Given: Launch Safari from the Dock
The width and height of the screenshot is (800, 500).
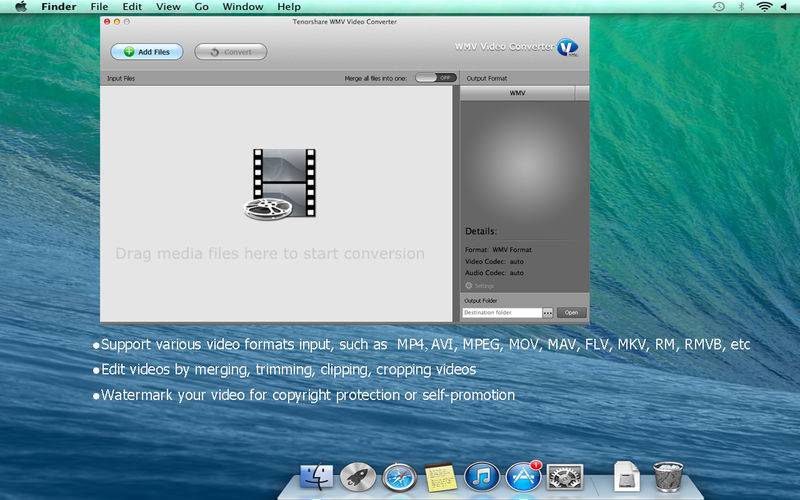Looking at the screenshot, I should point(399,478).
